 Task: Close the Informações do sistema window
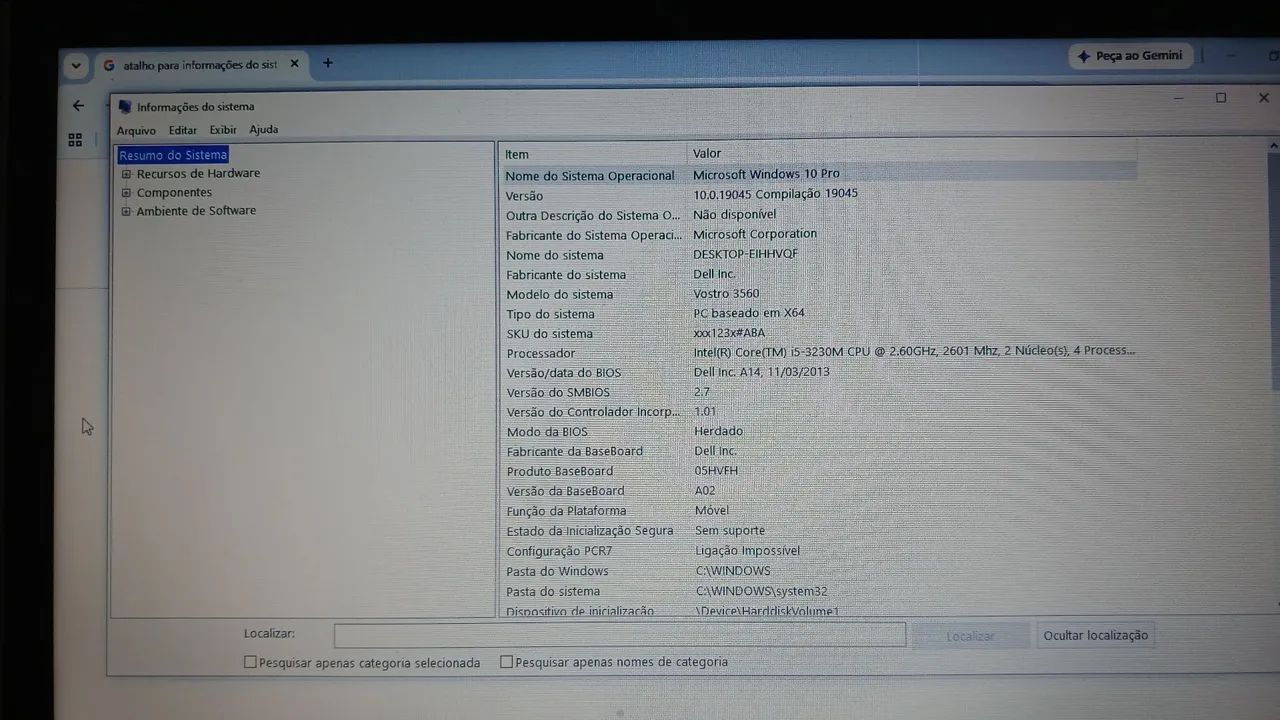tap(1264, 98)
